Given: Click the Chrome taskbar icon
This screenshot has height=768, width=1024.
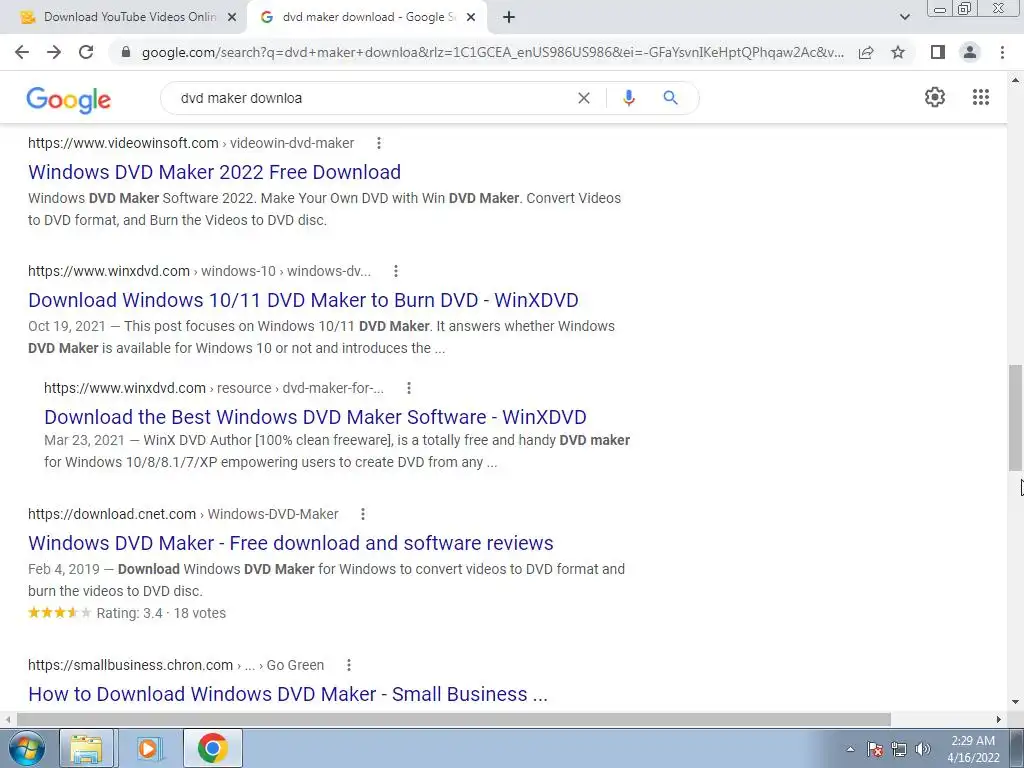Looking at the screenshot, I should point(212,748).
